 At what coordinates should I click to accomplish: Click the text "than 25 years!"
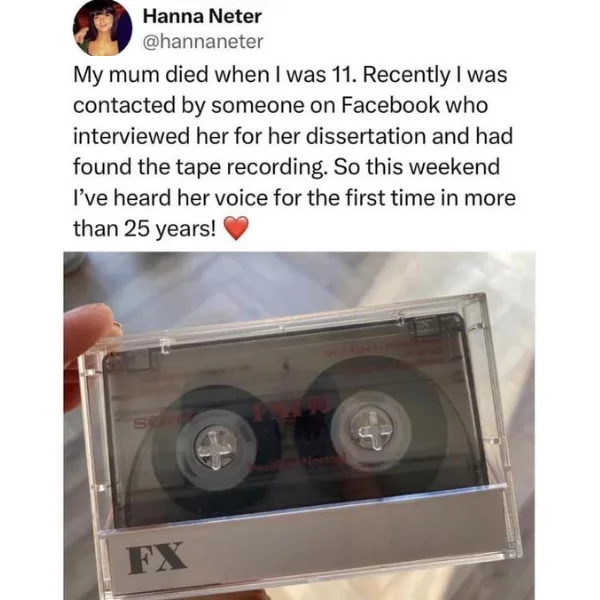(145, 229)
